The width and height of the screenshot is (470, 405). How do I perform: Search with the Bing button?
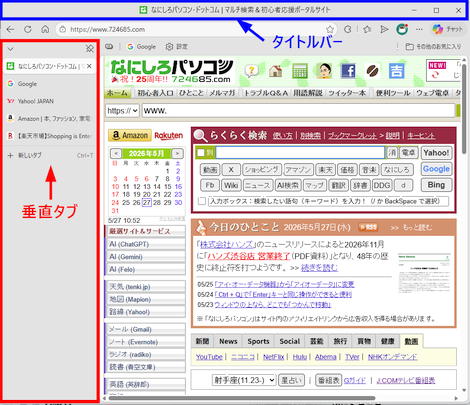436,185
